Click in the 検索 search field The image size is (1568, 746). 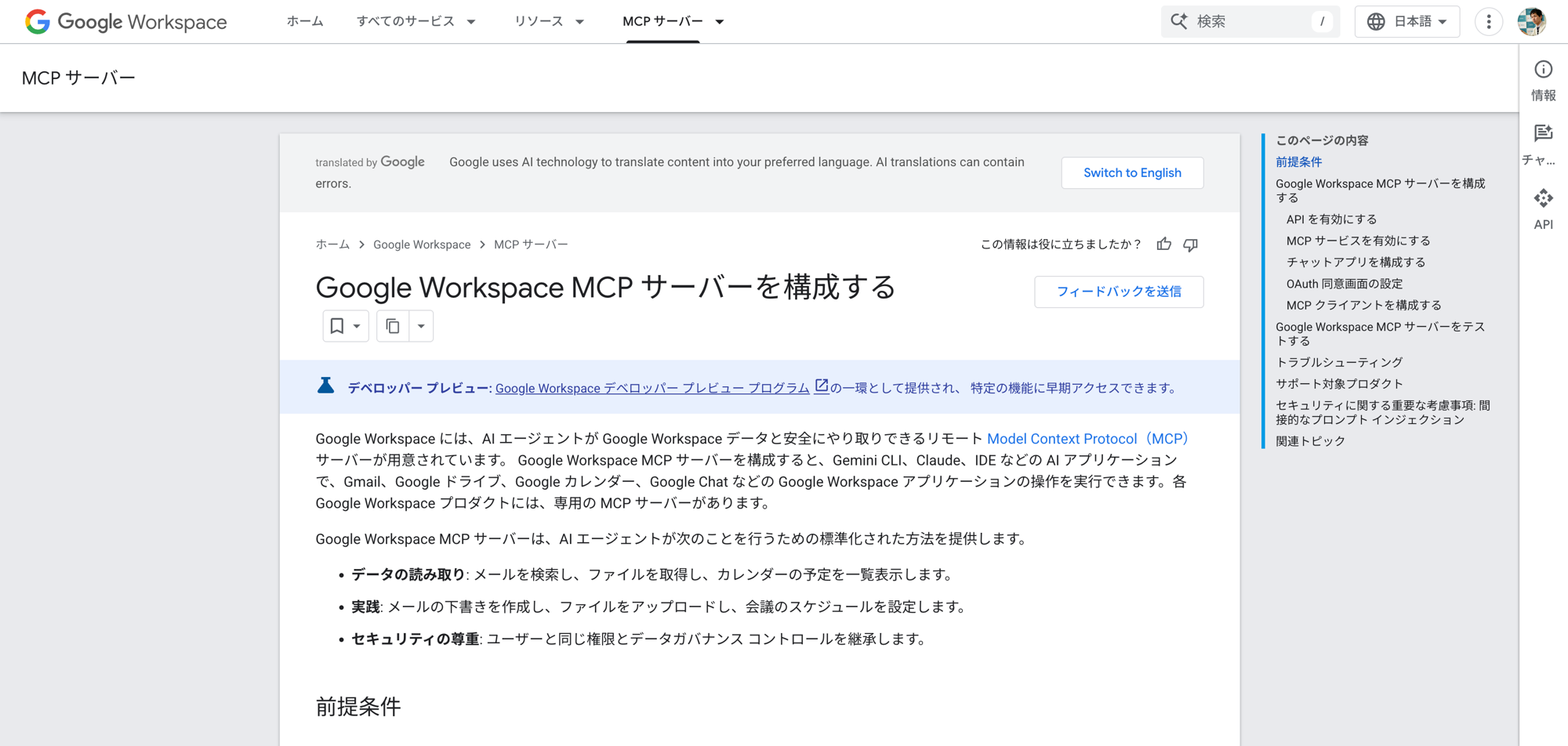[1250, 21]
